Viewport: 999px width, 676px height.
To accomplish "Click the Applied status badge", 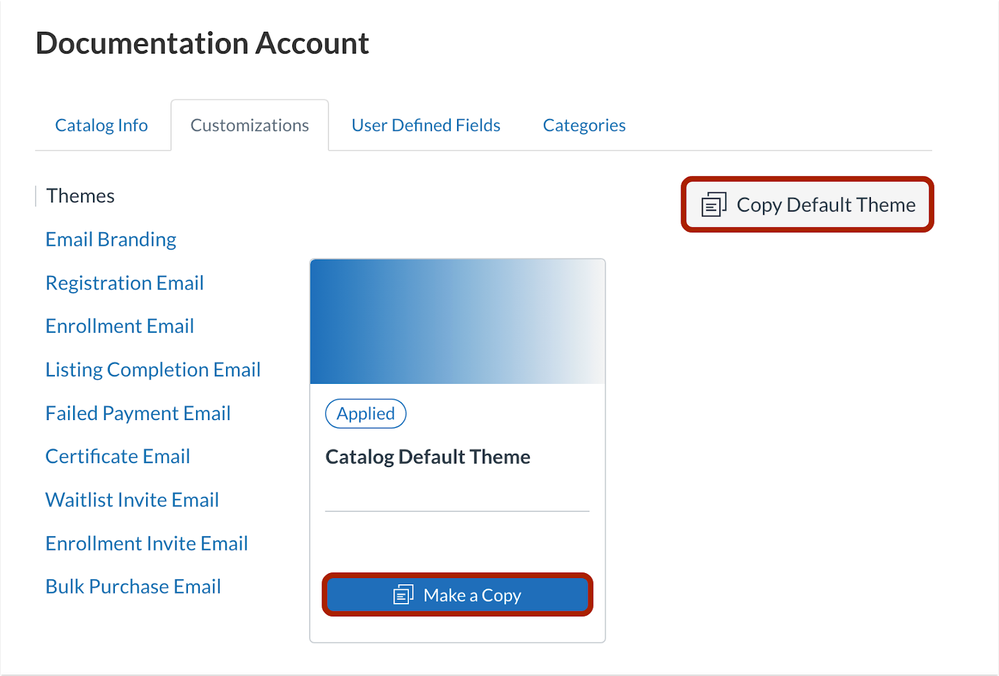I will point(366,414).
